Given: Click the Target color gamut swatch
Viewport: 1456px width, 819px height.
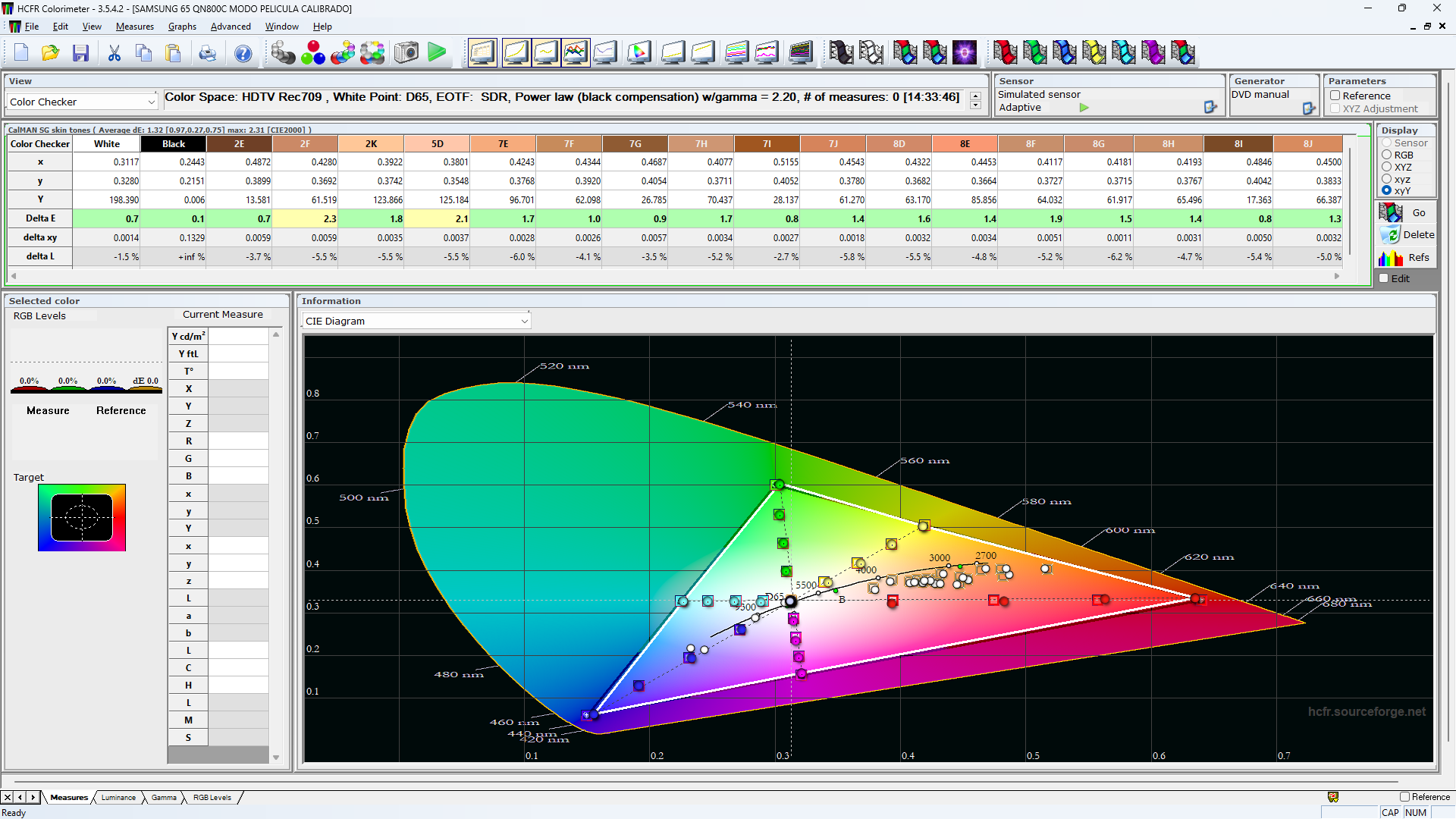Looking at the screenshot, I should [82, 517].
